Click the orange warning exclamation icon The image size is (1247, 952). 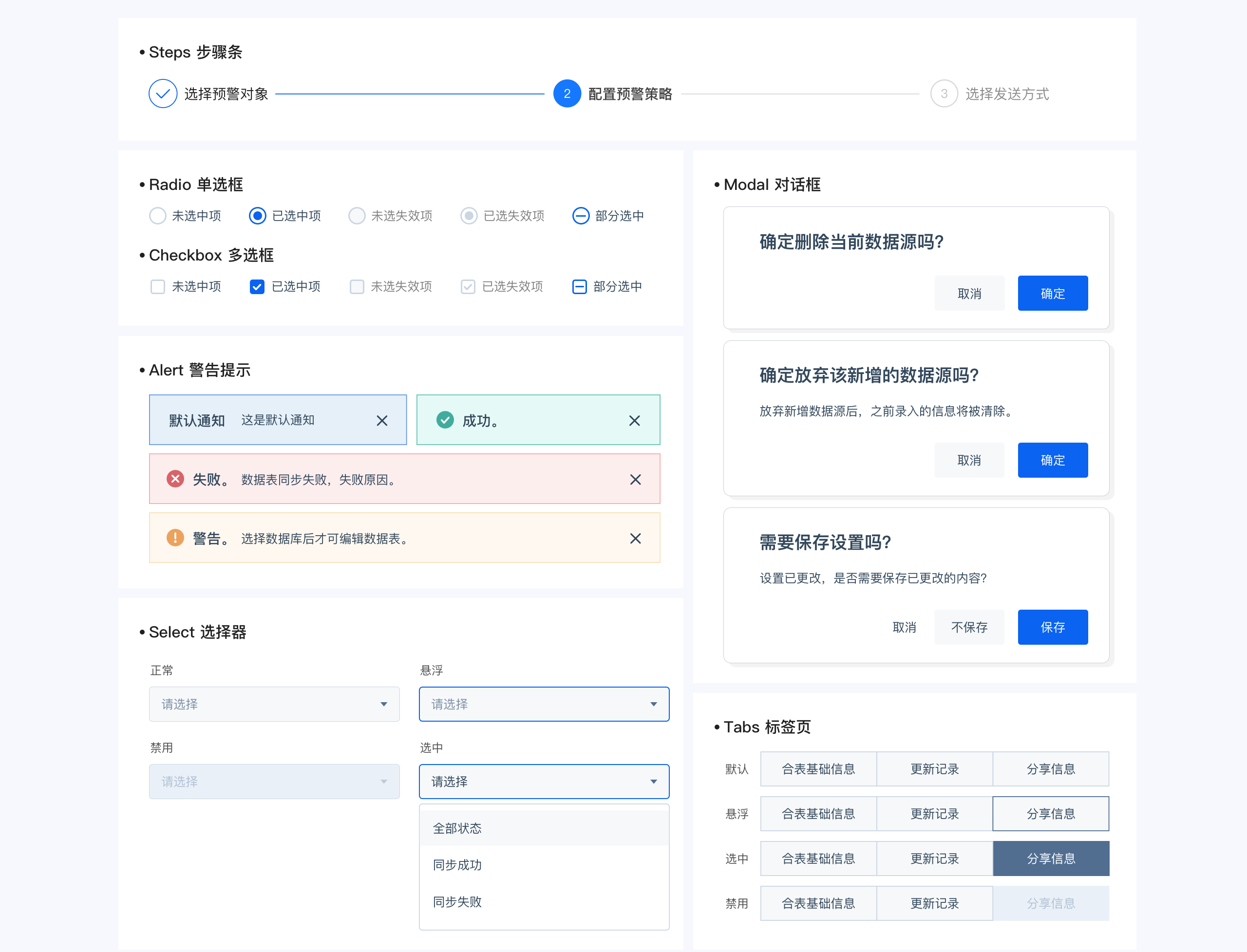click(x=175, y=538)
